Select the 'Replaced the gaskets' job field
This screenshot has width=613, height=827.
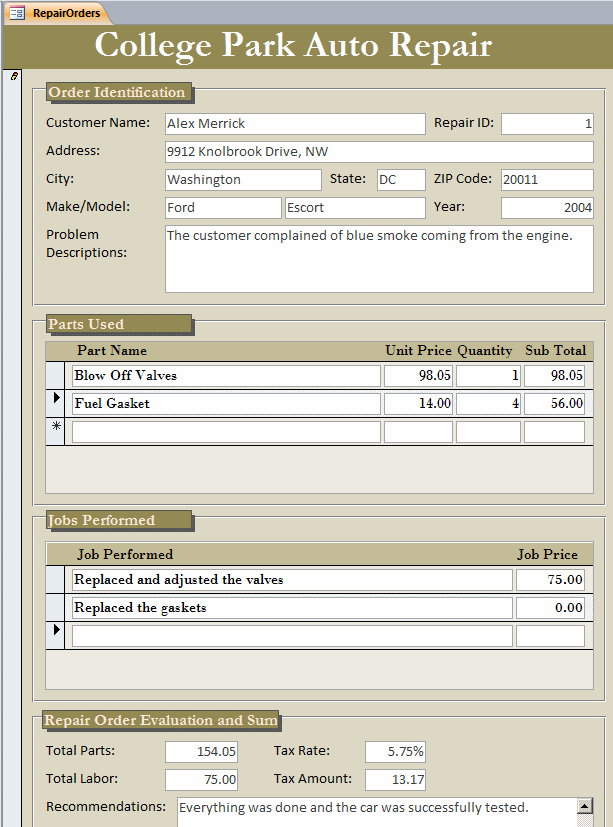pyautogui.click(x=292, y=608)
